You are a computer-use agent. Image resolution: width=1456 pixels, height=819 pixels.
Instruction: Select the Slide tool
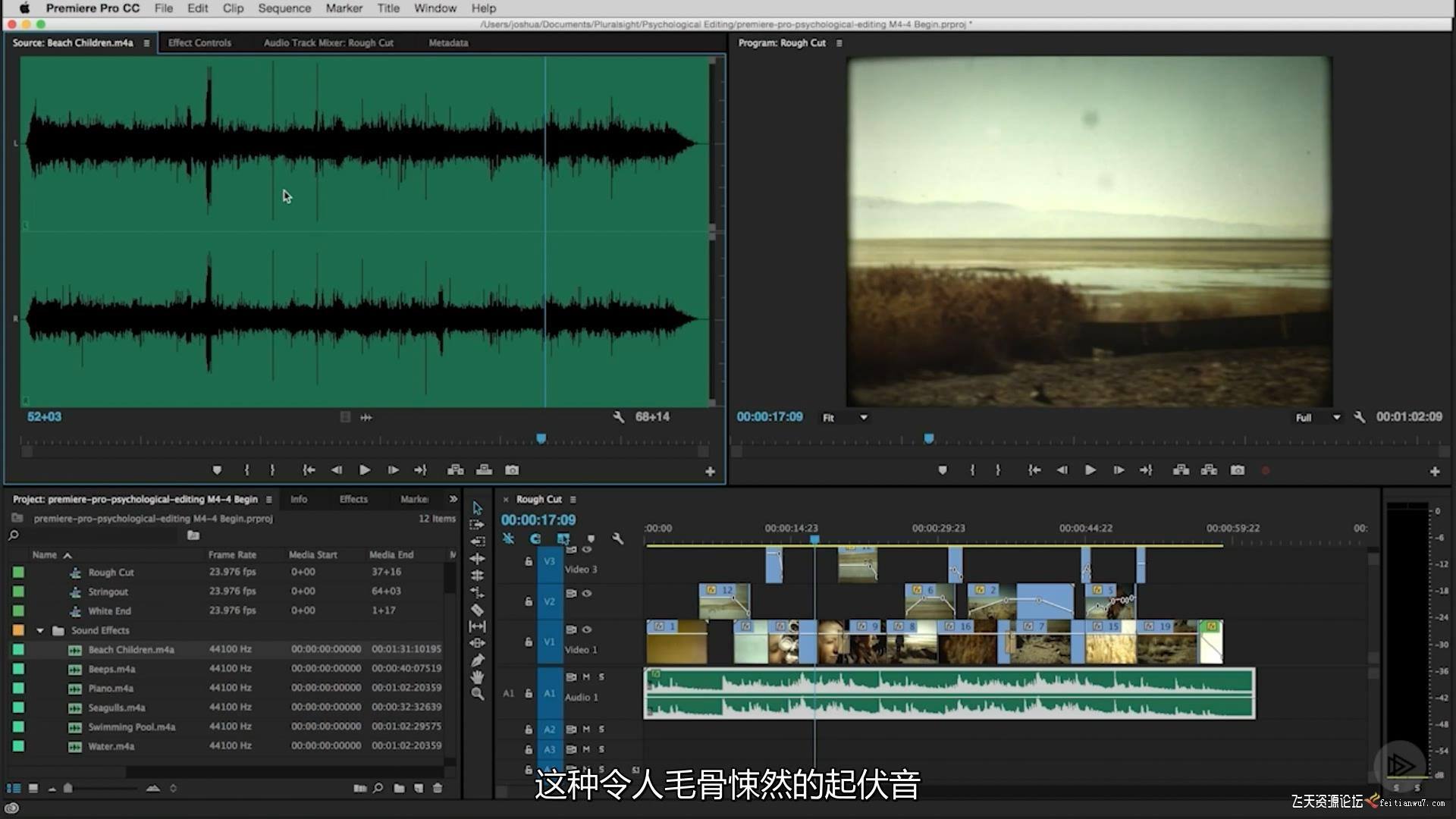click(x=477, y=643)
